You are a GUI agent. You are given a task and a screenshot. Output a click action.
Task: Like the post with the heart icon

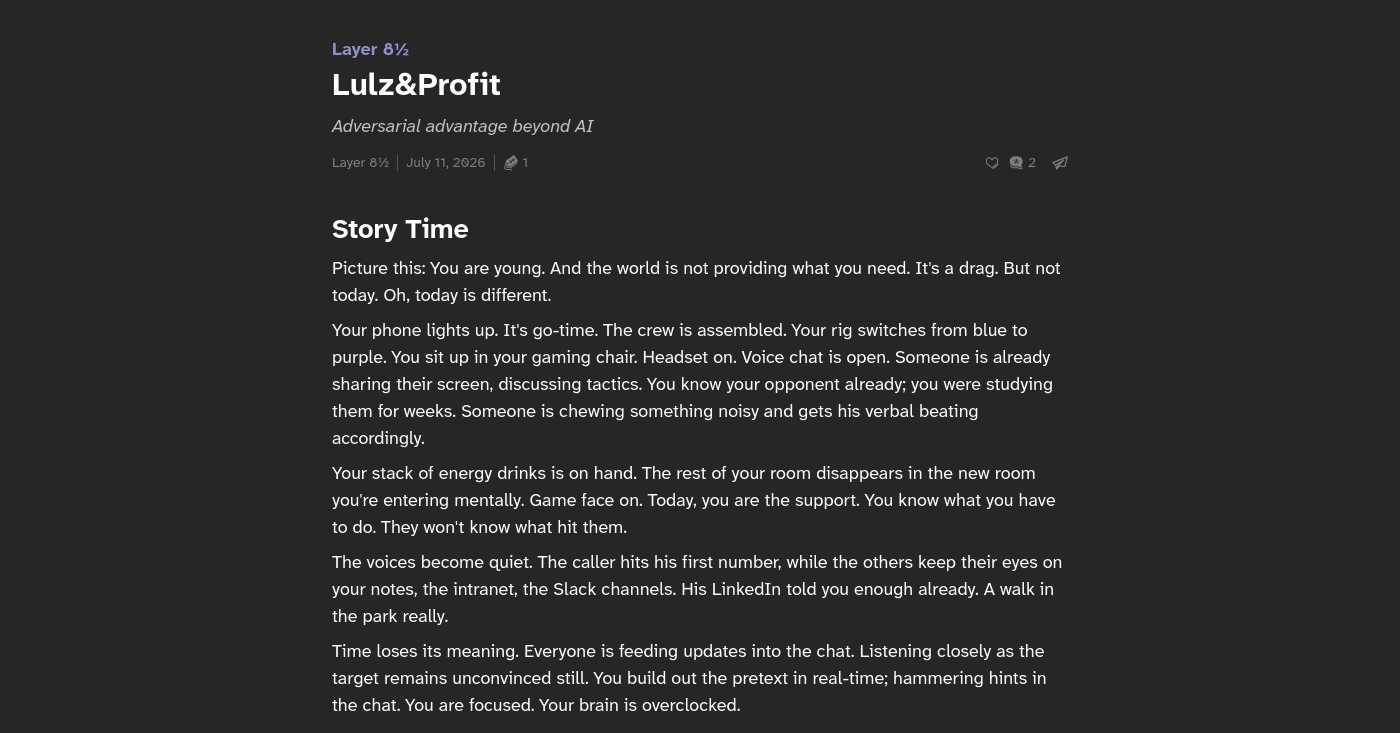tap(992, 163)
